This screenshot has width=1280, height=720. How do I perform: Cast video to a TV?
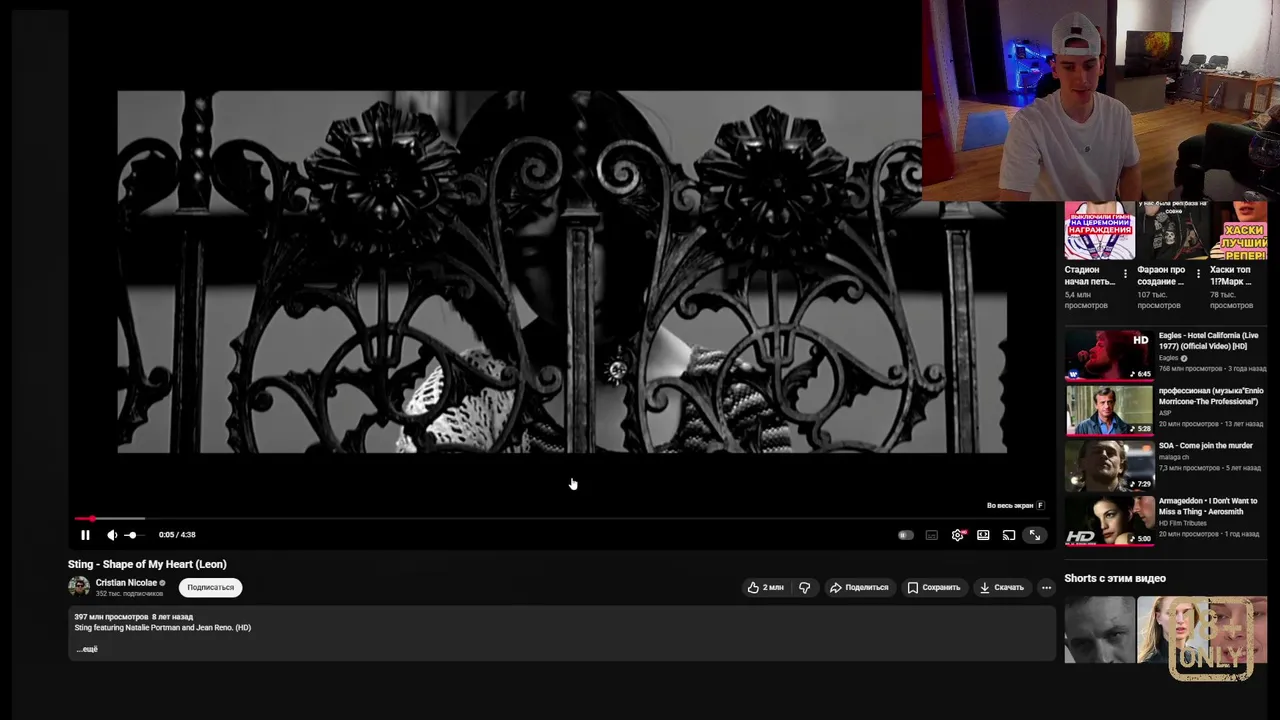click(1009, 535)
